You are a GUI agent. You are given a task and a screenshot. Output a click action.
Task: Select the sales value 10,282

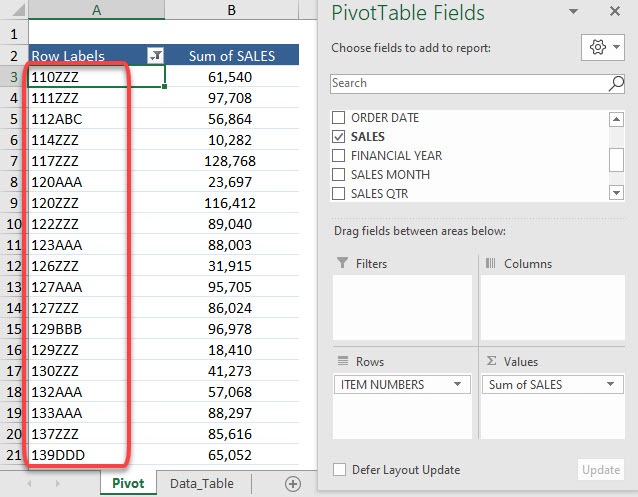point(232,140)
